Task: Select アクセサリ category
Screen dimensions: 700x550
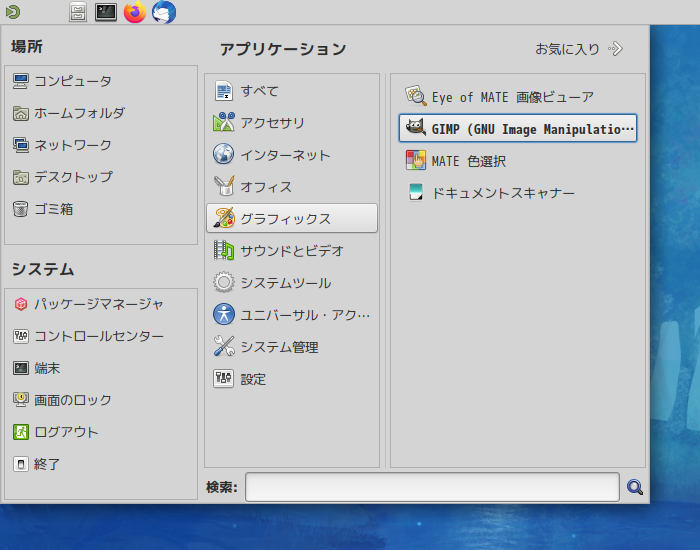Action: tap(292, 122)
